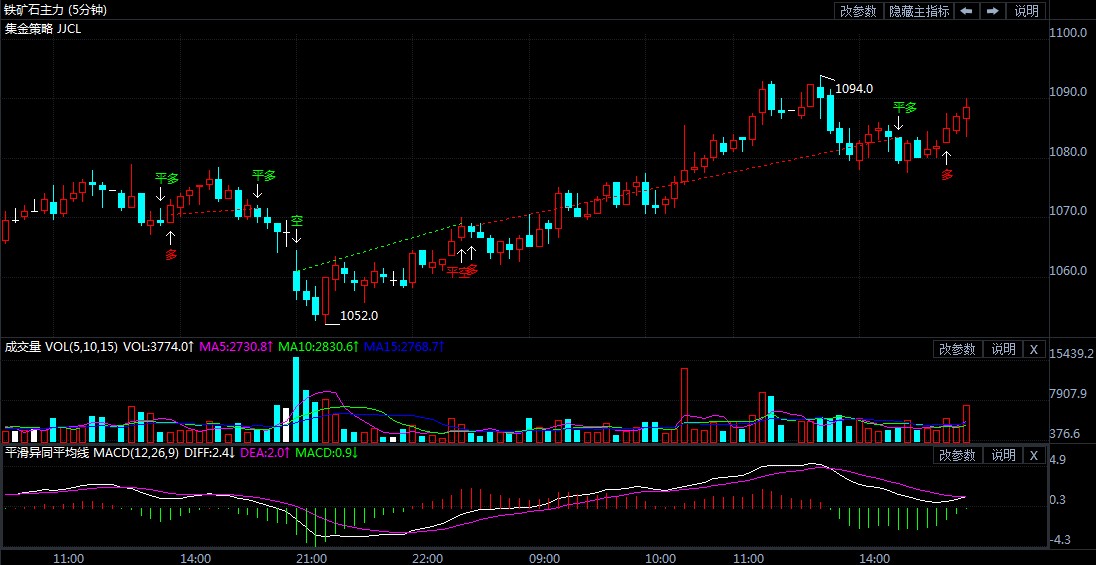Open 说明 for the main chart

coord(1026,10)
